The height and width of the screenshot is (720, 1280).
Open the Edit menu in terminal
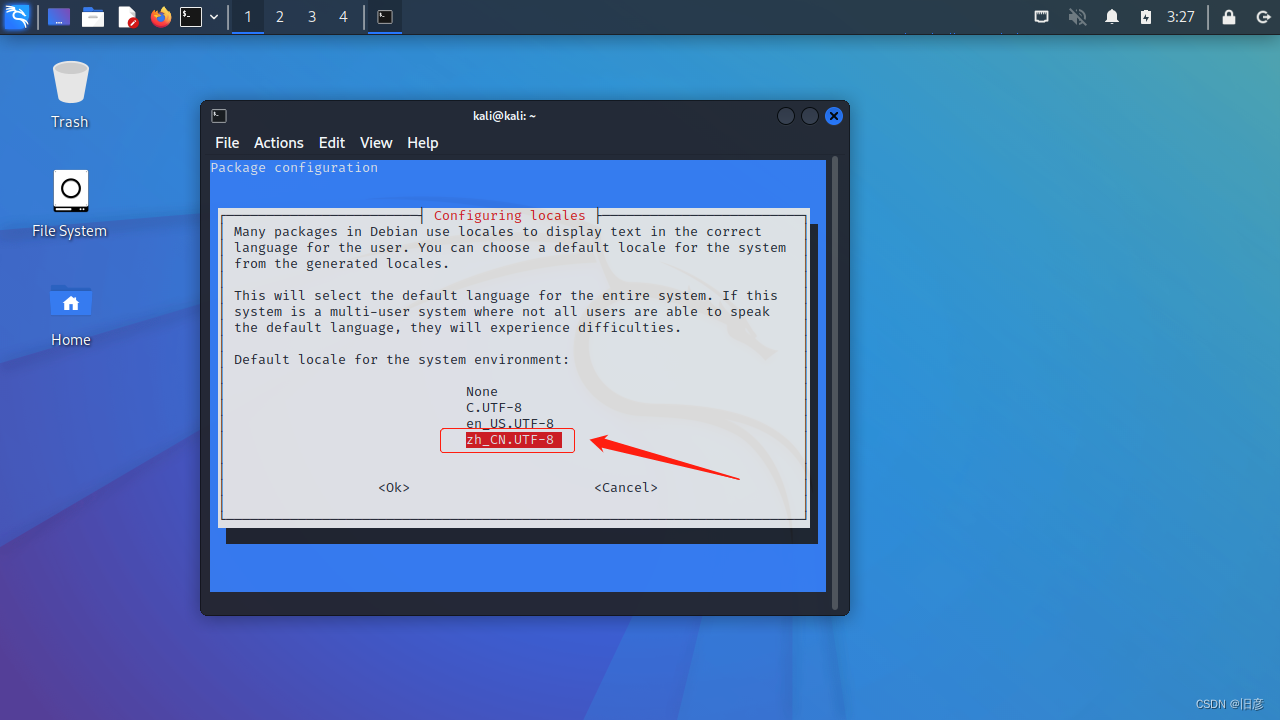[332, 143]
